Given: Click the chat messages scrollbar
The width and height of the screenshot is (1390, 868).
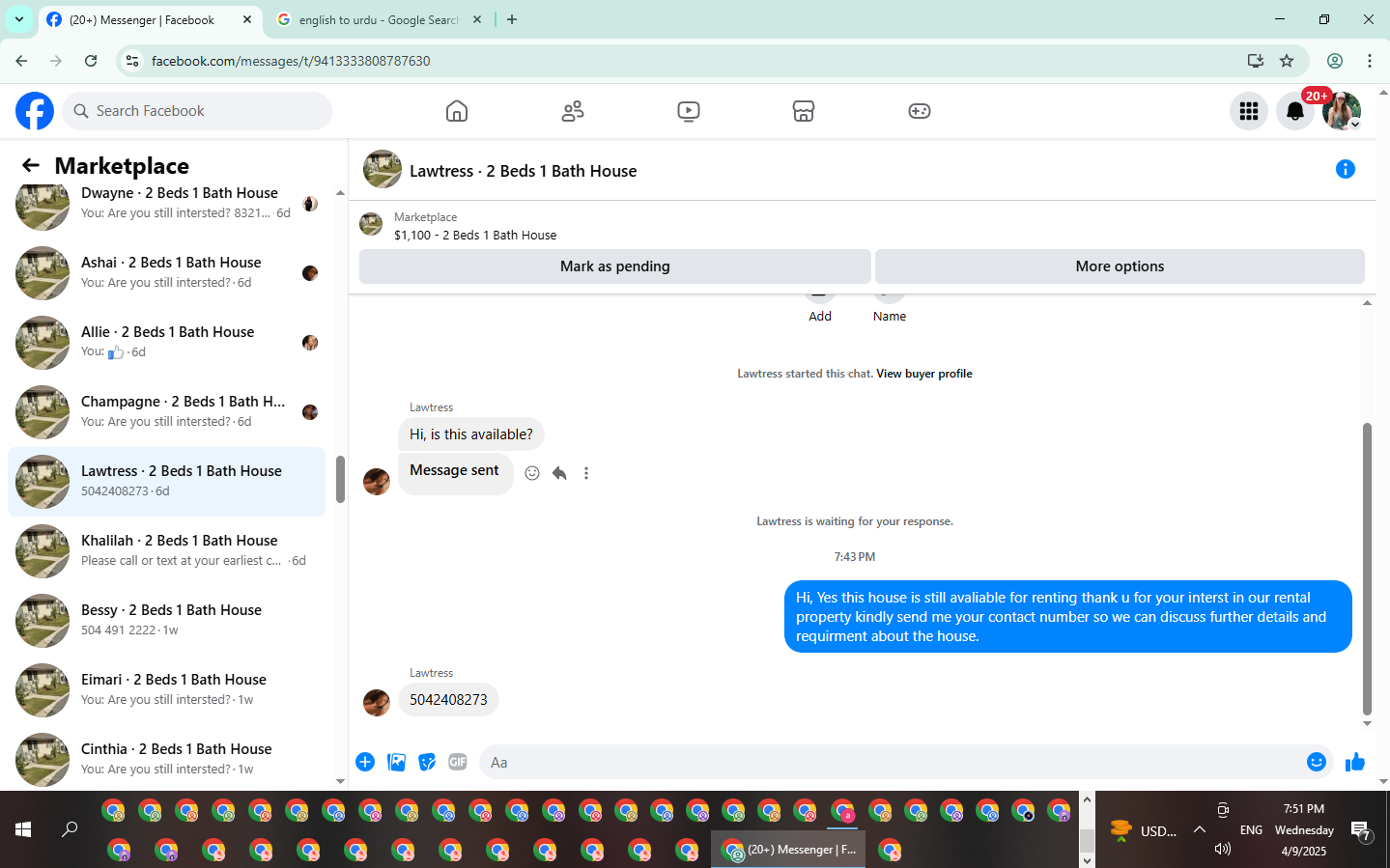Looking at the screenshot, I should [1367, 570].
